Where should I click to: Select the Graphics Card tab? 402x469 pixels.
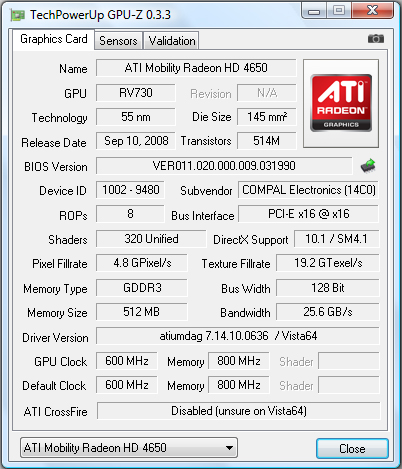(54, 39)
